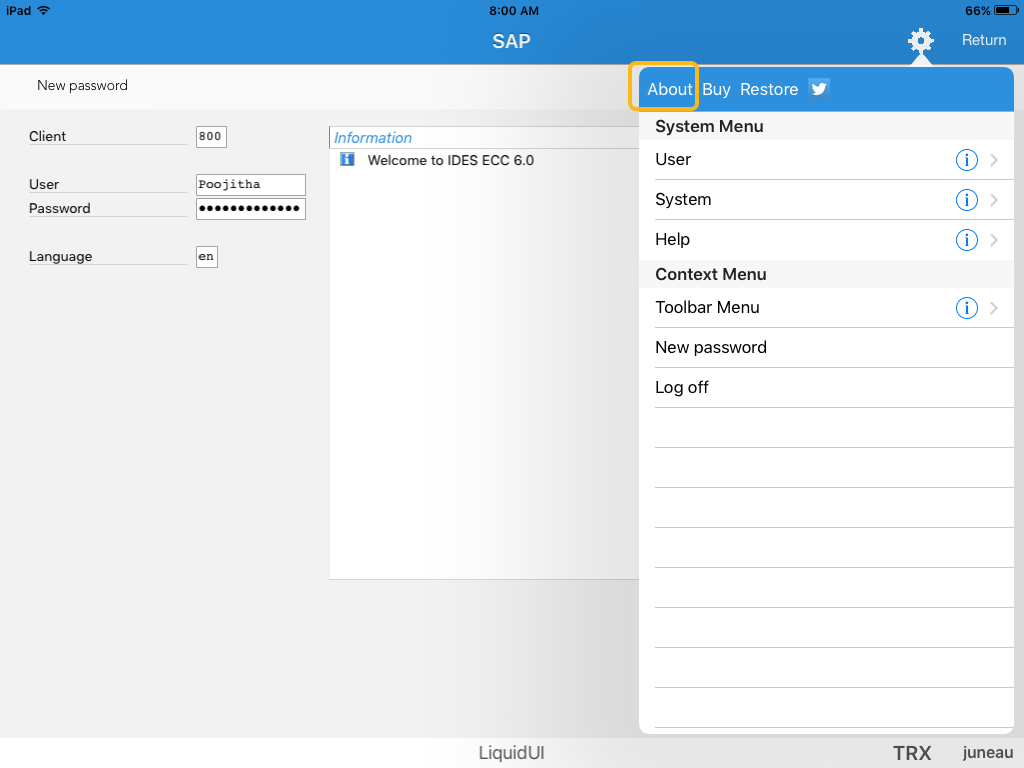
Task: Open the Twitter bird icon
Action: 819,88
